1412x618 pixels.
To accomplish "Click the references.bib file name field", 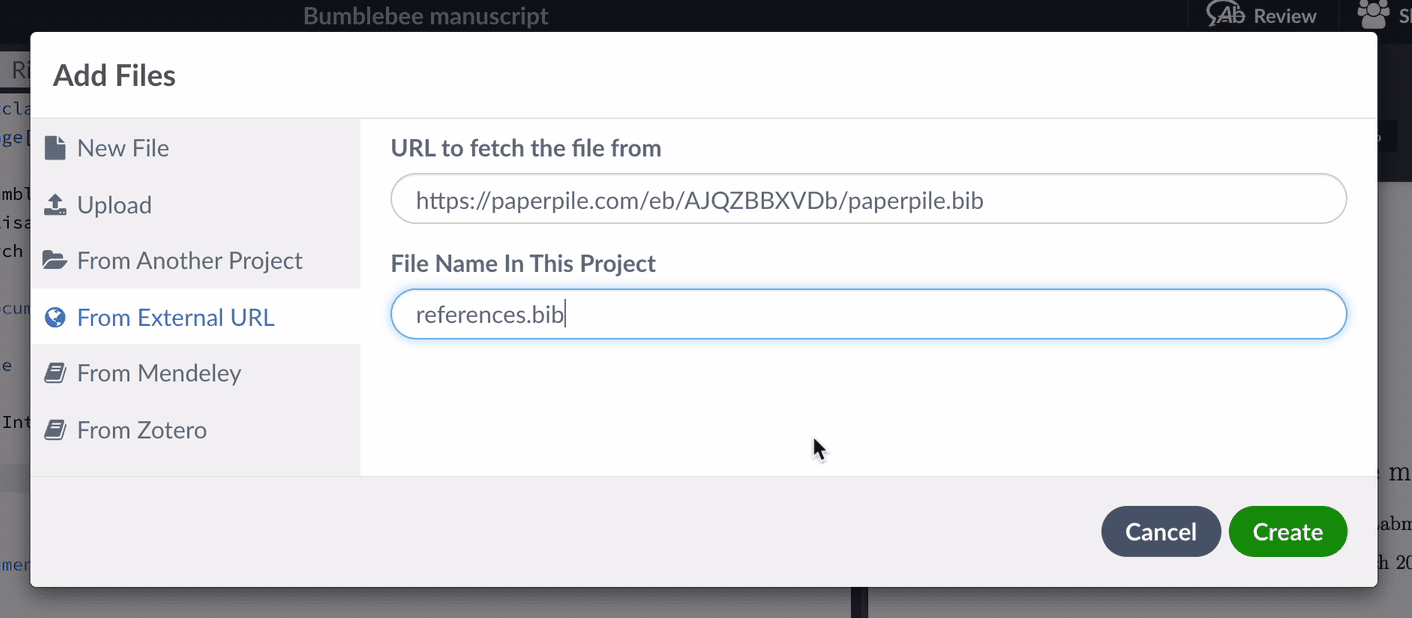I will point(868,315).
